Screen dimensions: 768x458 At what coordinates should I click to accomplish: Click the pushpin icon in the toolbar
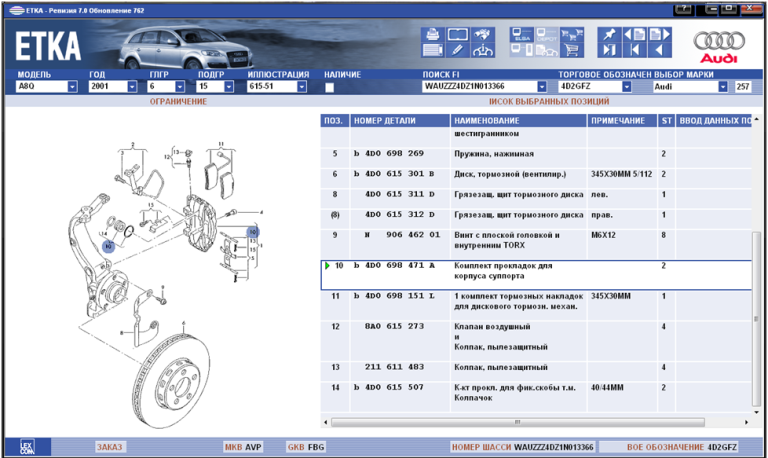(x=609, y=33)
